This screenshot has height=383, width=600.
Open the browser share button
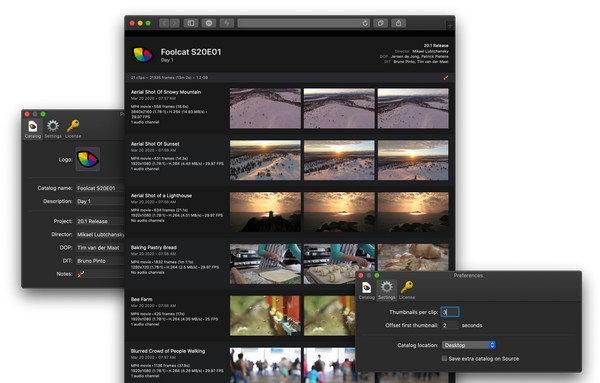pyautogui.click(x=398, y=23)
